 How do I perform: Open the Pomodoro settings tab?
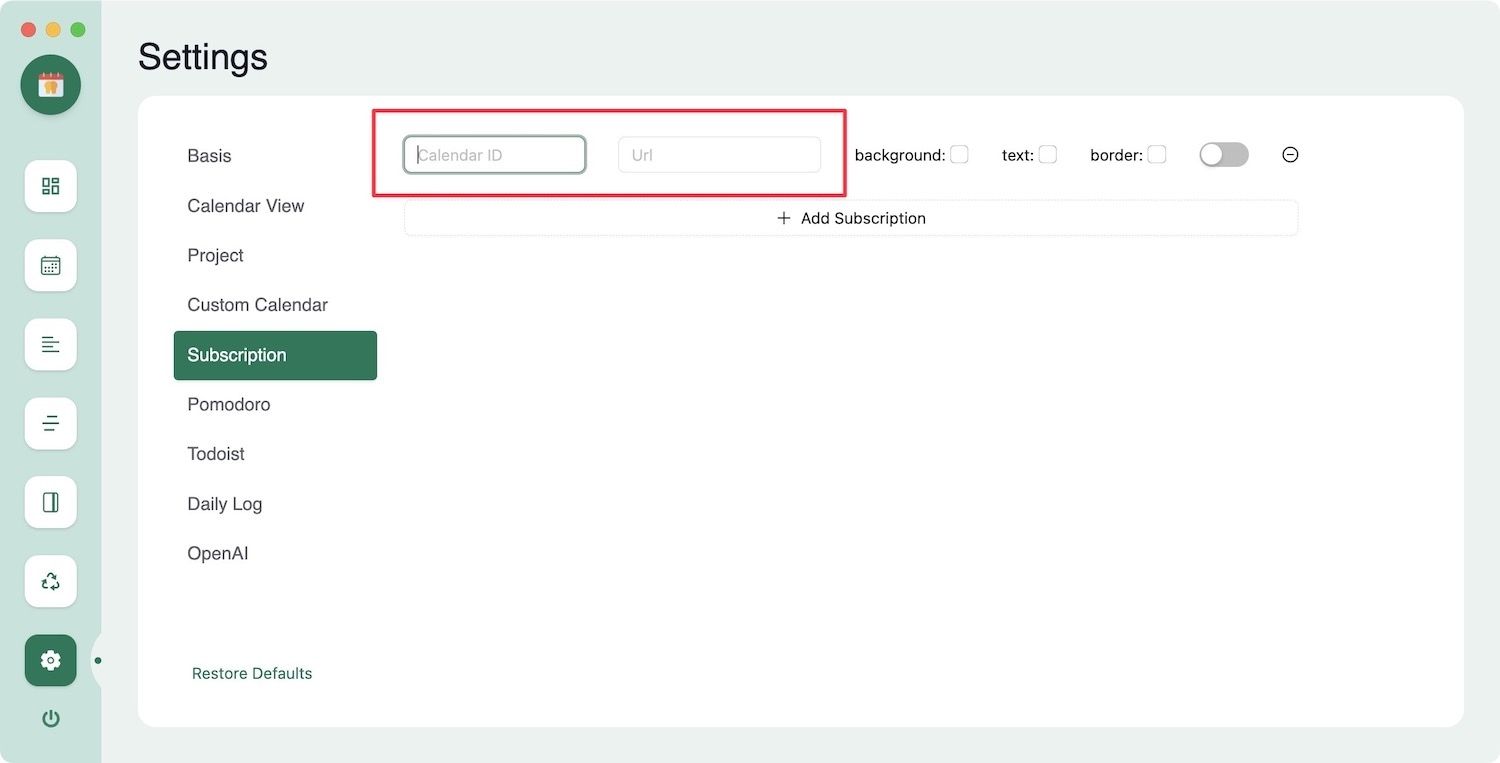229,404
